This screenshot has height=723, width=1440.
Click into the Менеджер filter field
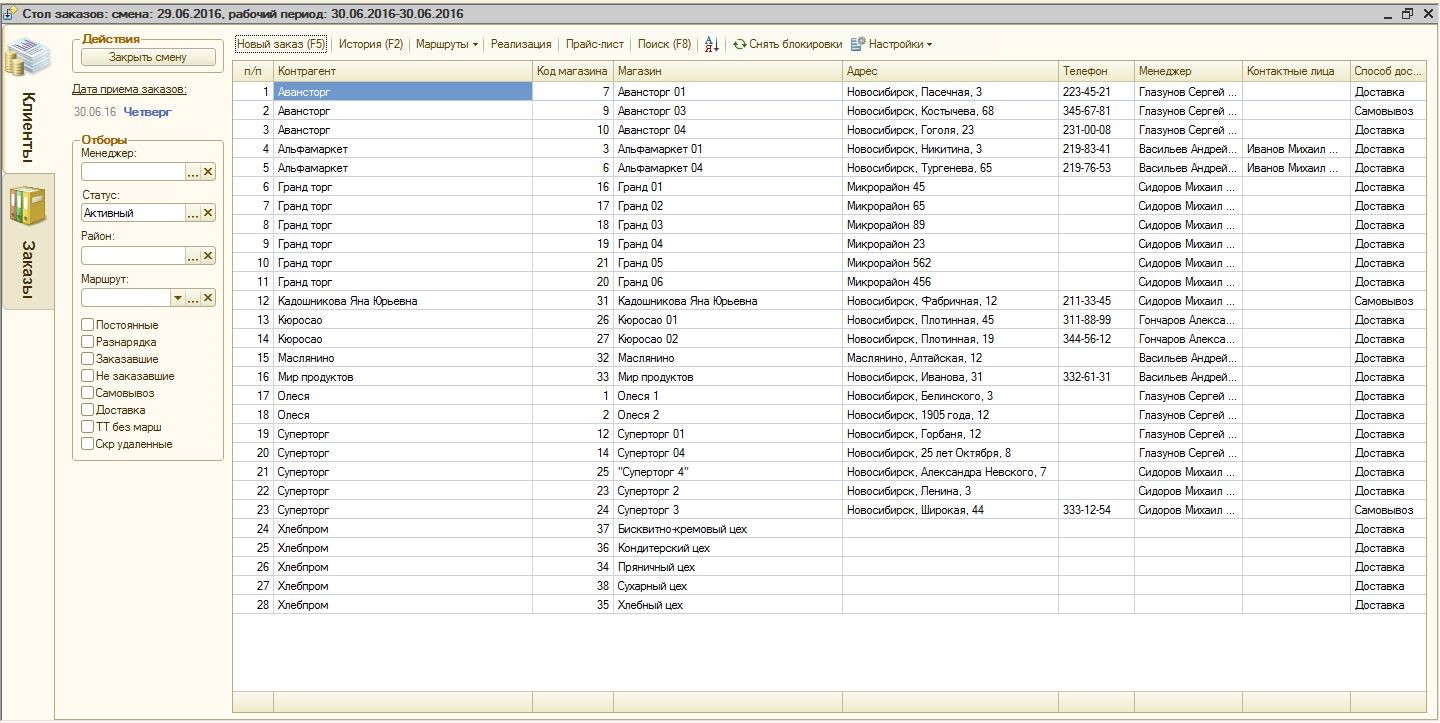point(134,172)
